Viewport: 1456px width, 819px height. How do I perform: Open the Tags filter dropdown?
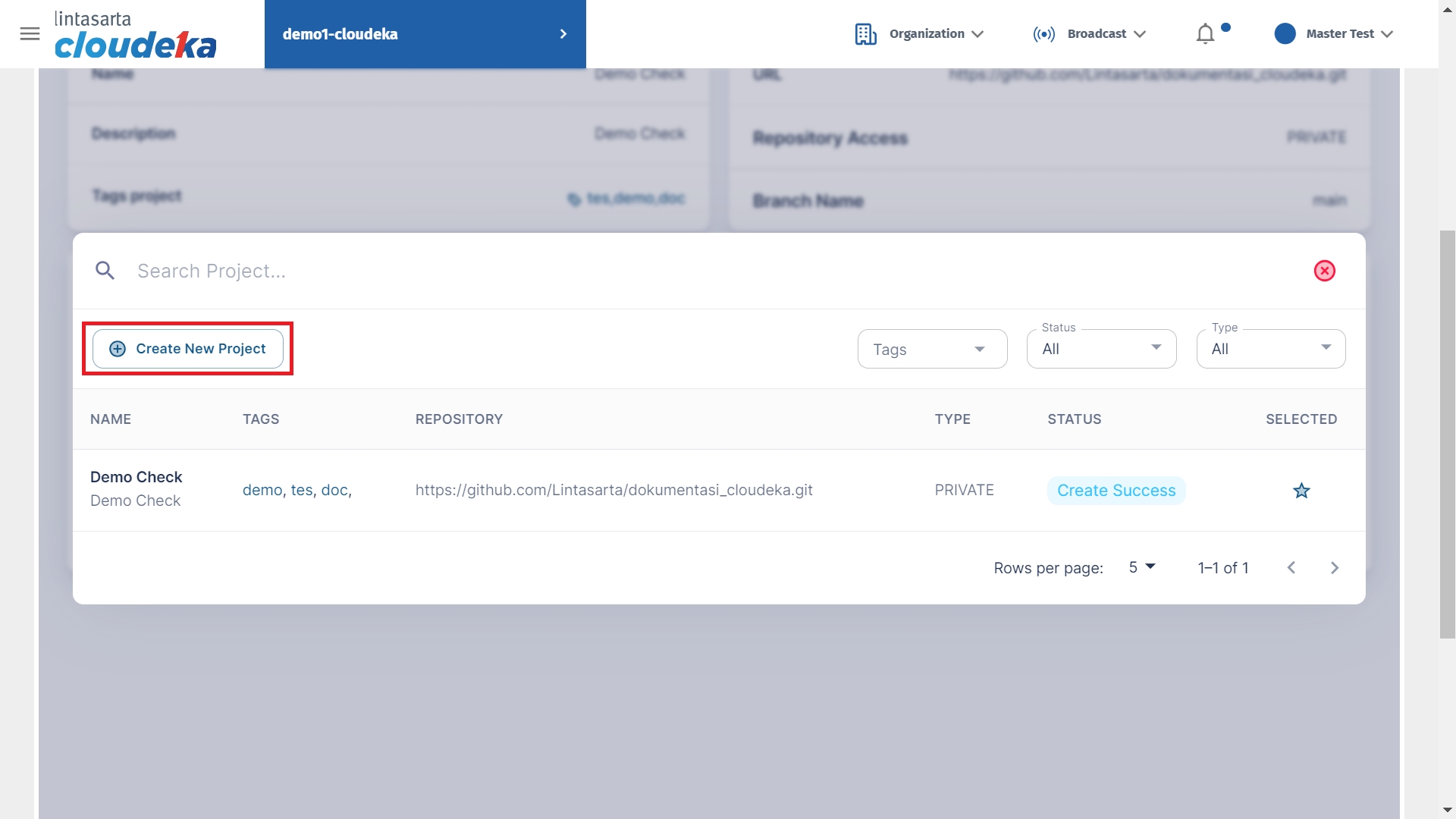(x=932, y=349)
